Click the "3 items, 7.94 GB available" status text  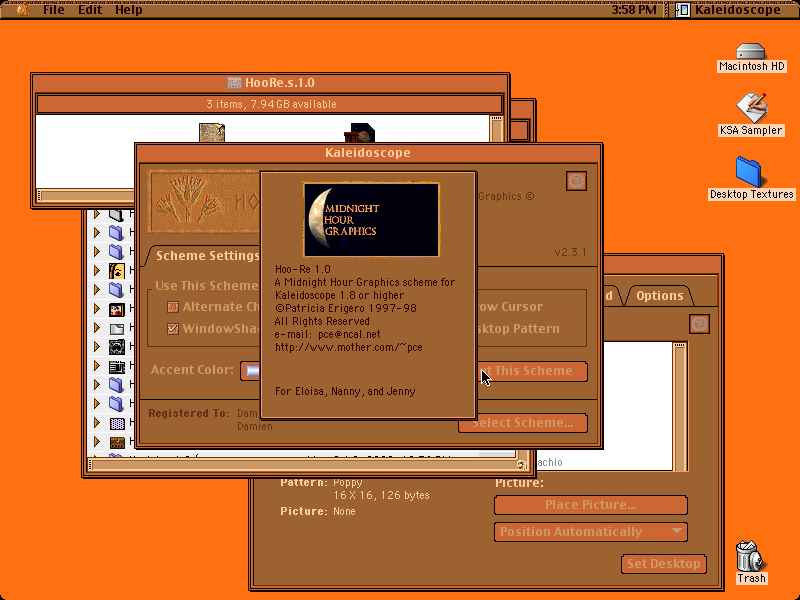click(271, 104)
